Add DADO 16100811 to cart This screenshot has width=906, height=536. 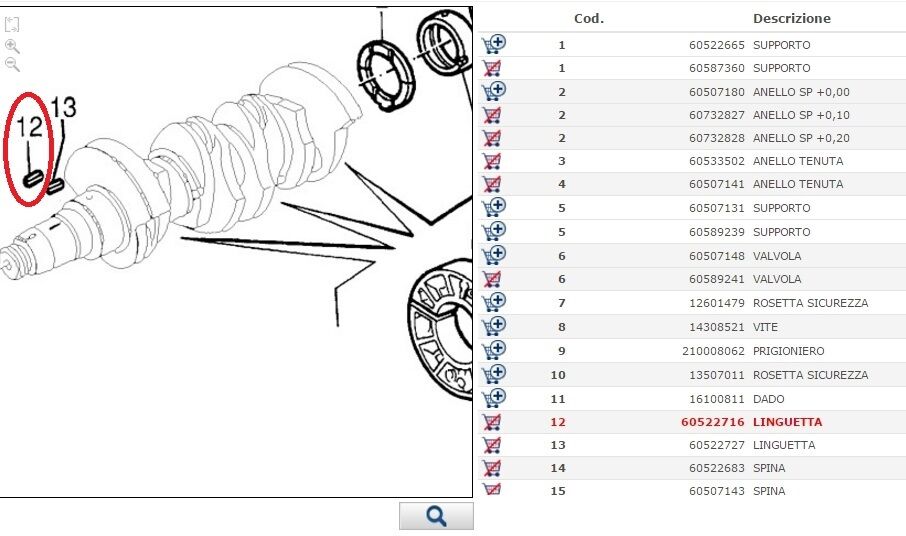493,399
